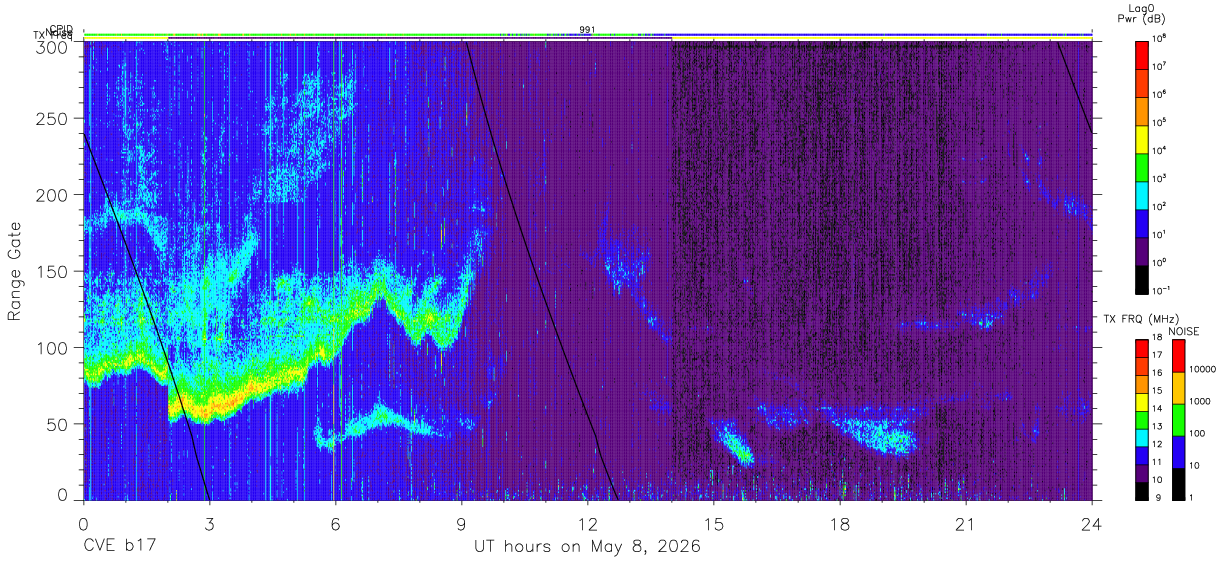
Task: Select the black bottom segment of NOISE colorbar
Action: tap(1179, 484)
